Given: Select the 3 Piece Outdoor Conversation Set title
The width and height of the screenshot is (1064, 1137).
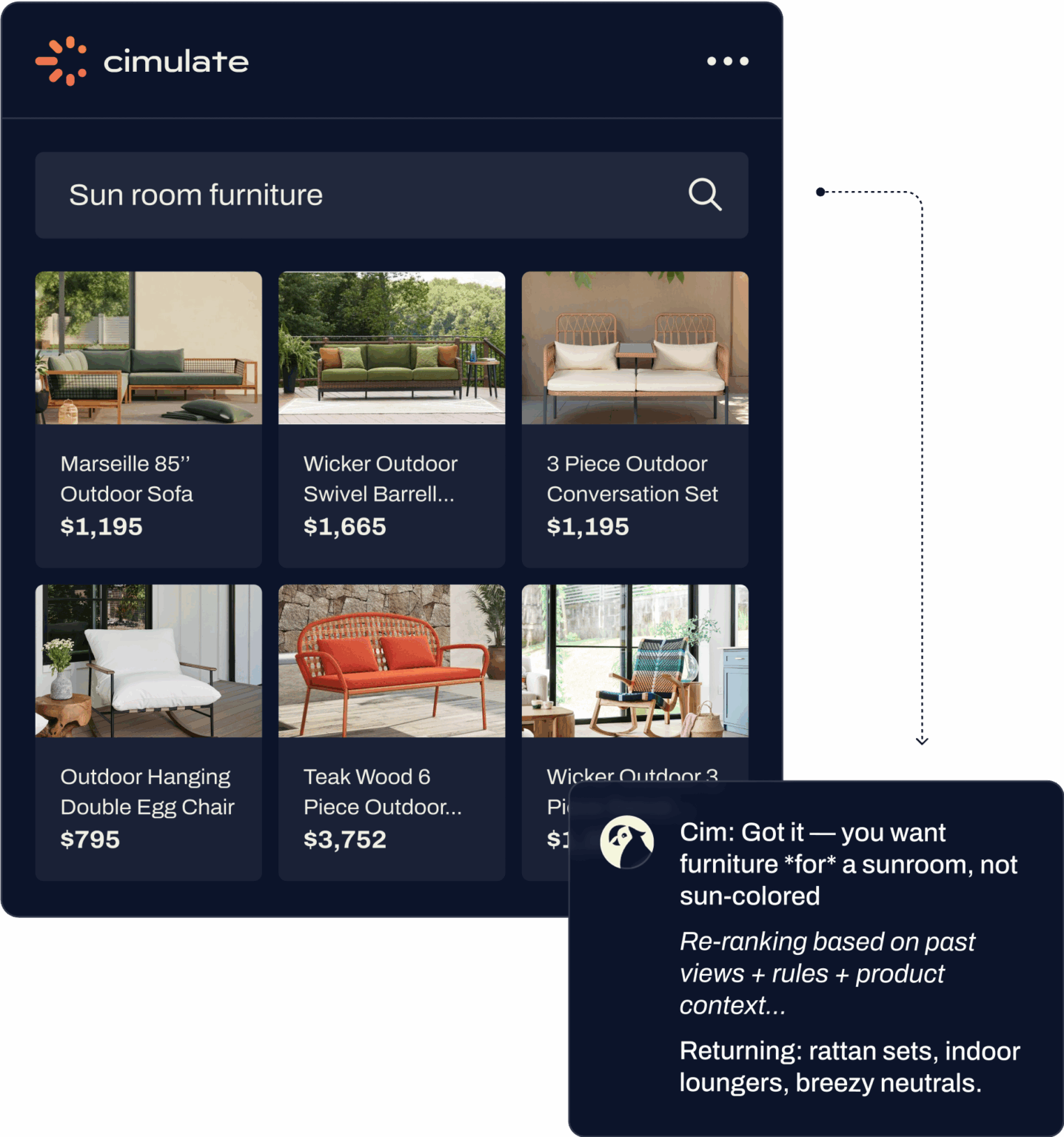Looking at the screenshot, I should coord(632,478).
